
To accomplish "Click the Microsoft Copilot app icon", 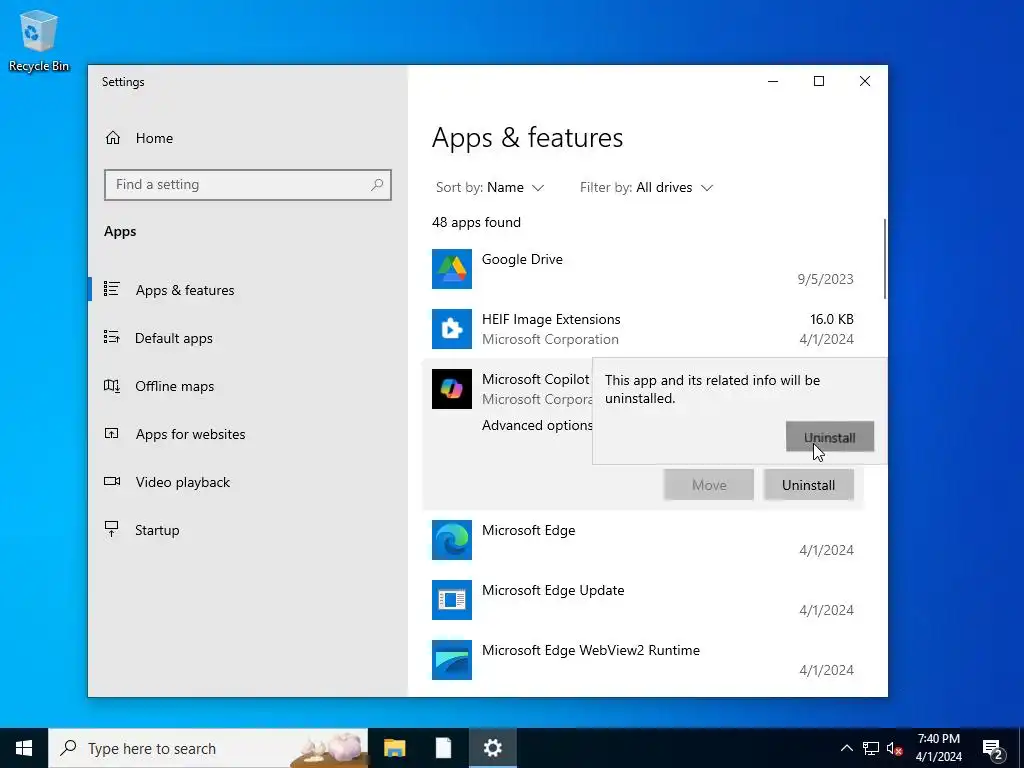I will tap(451, 389).
